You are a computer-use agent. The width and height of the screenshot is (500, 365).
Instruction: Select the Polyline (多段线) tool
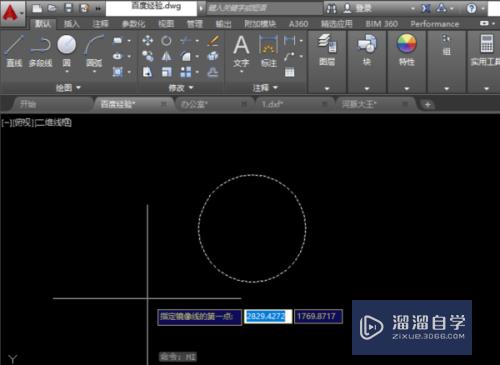[x=40, y=50]
